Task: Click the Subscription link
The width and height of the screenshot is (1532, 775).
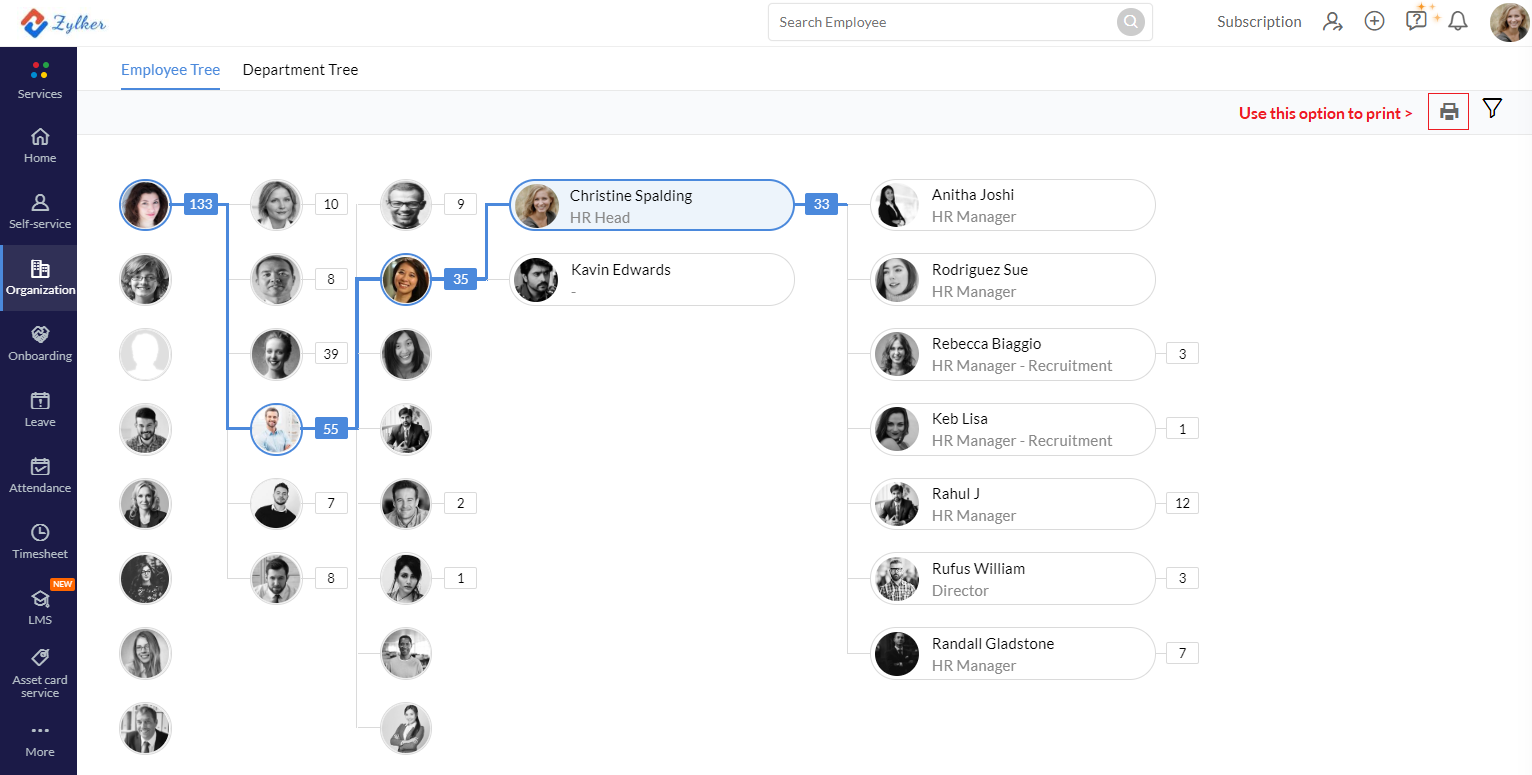Action: [1259, 22]
